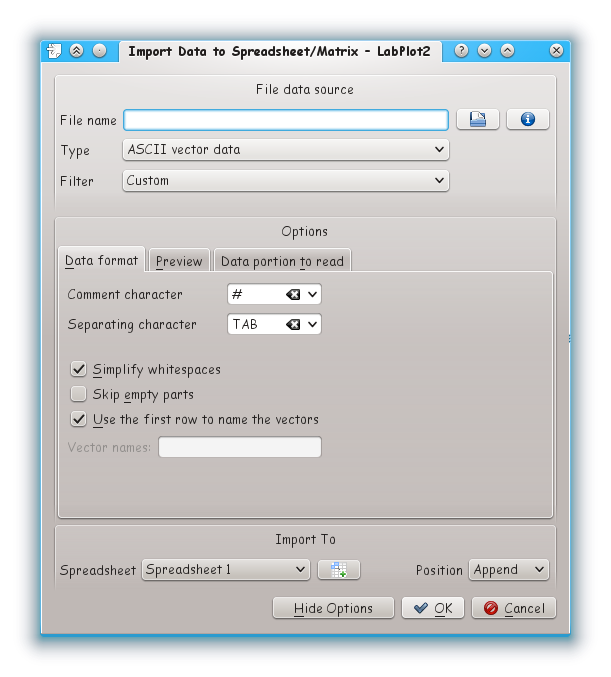This screenshot has height=677, width=611.
Task: Open the Data portion to read tab
Action: tap(282, 261)
